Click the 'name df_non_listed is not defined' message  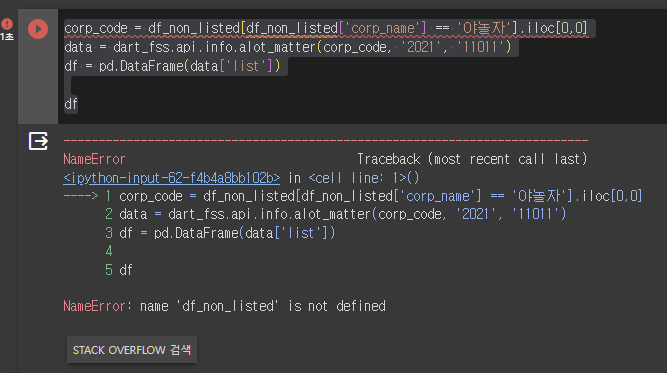tap(262, 306)
